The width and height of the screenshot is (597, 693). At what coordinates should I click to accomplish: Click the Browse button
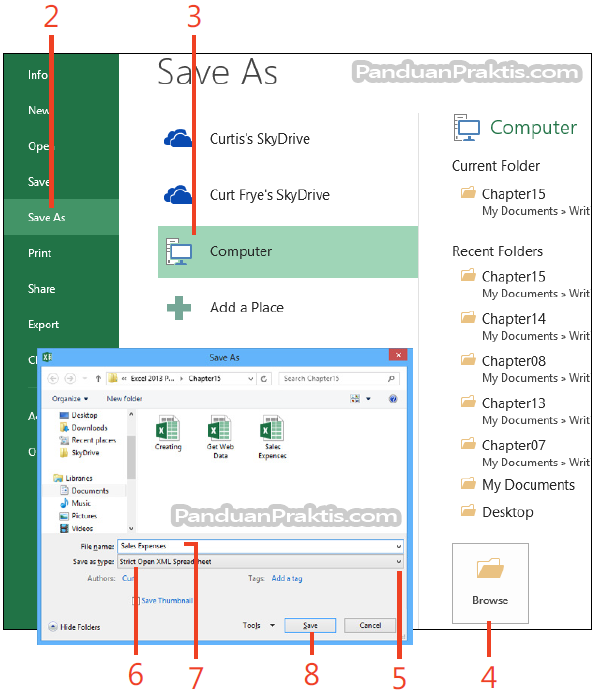pos(490,583)
